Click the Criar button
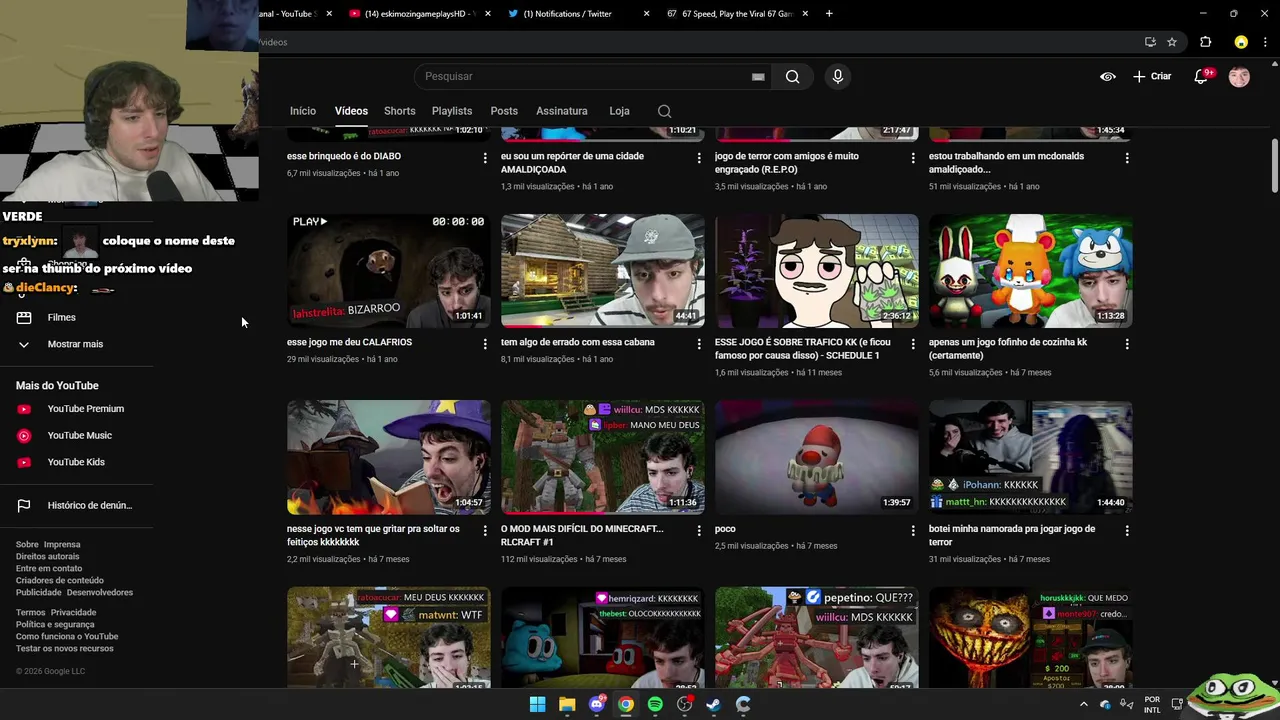Viewport: 1280px width, 720px height. [x=1152, y=76]
